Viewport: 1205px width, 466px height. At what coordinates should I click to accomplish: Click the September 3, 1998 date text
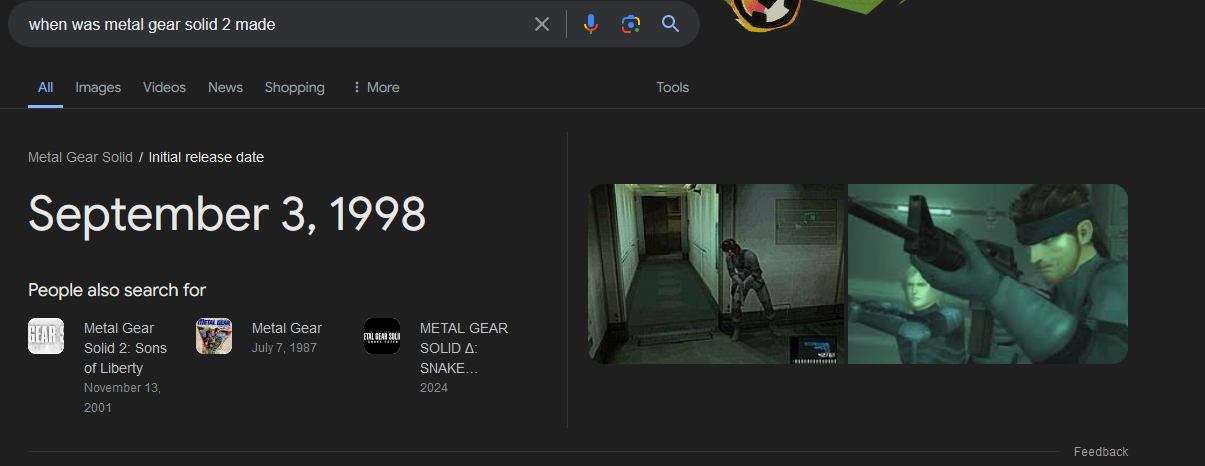tap(227, 213)
